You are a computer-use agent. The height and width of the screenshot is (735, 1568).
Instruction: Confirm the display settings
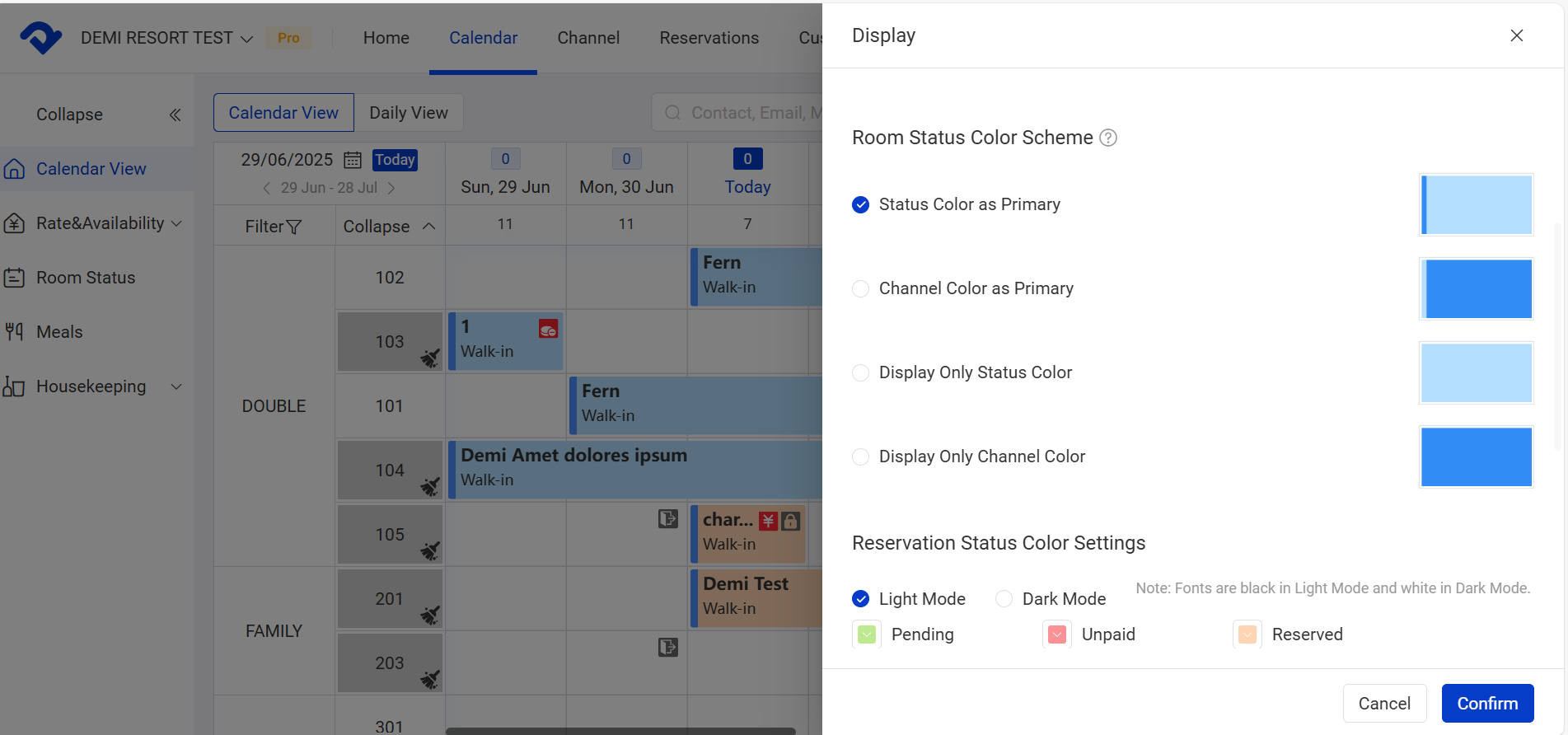pos(1487,704)
